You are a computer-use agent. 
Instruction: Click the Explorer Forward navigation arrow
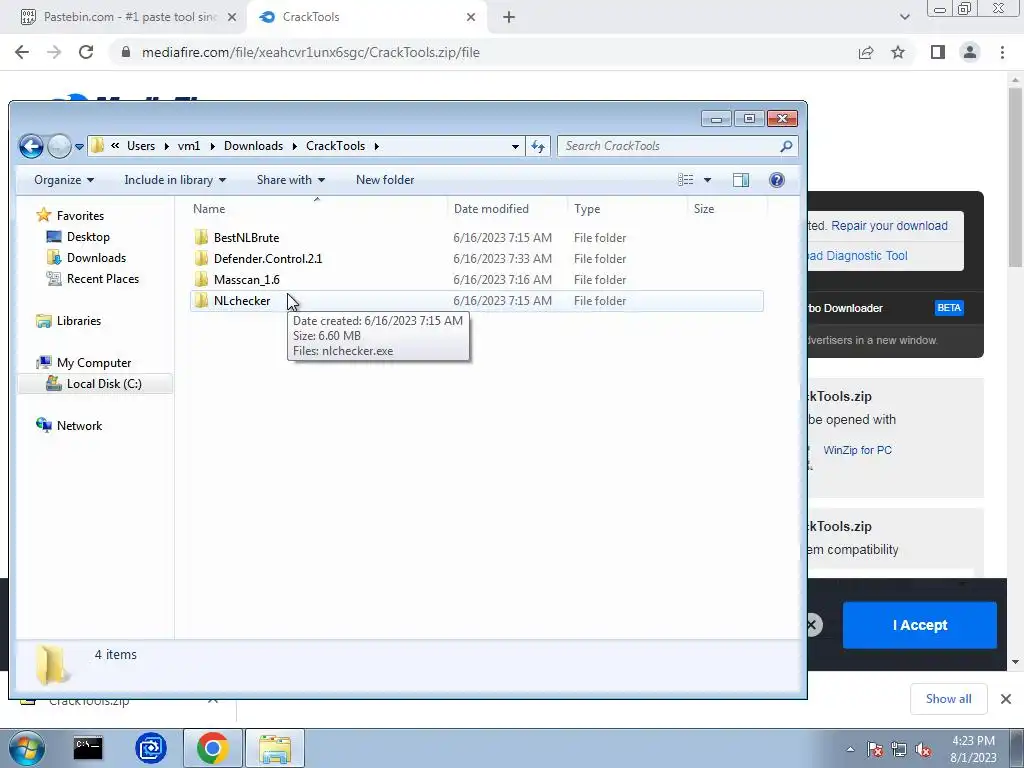(x=59, y=146)
